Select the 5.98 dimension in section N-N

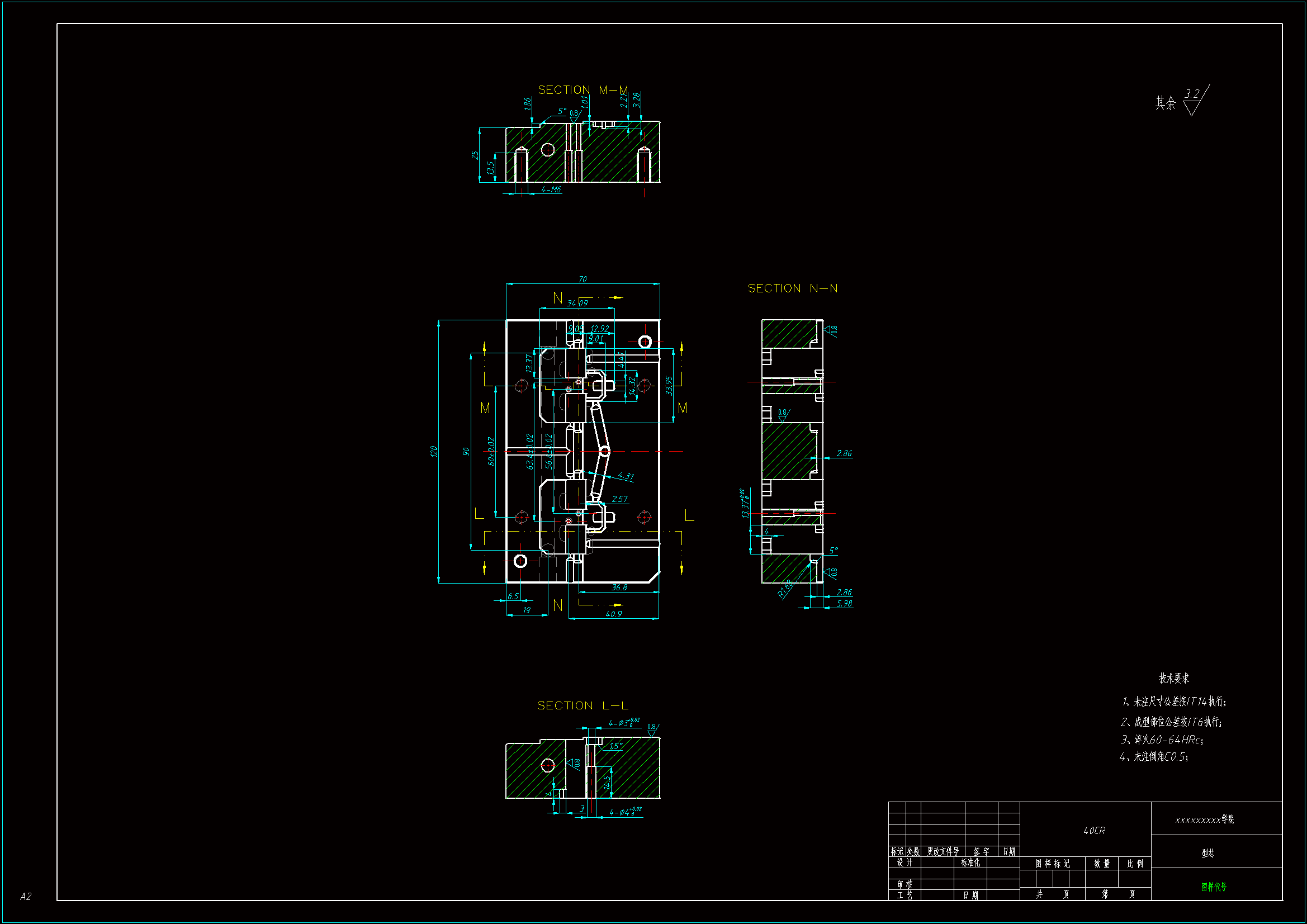(x=844, y=604)
